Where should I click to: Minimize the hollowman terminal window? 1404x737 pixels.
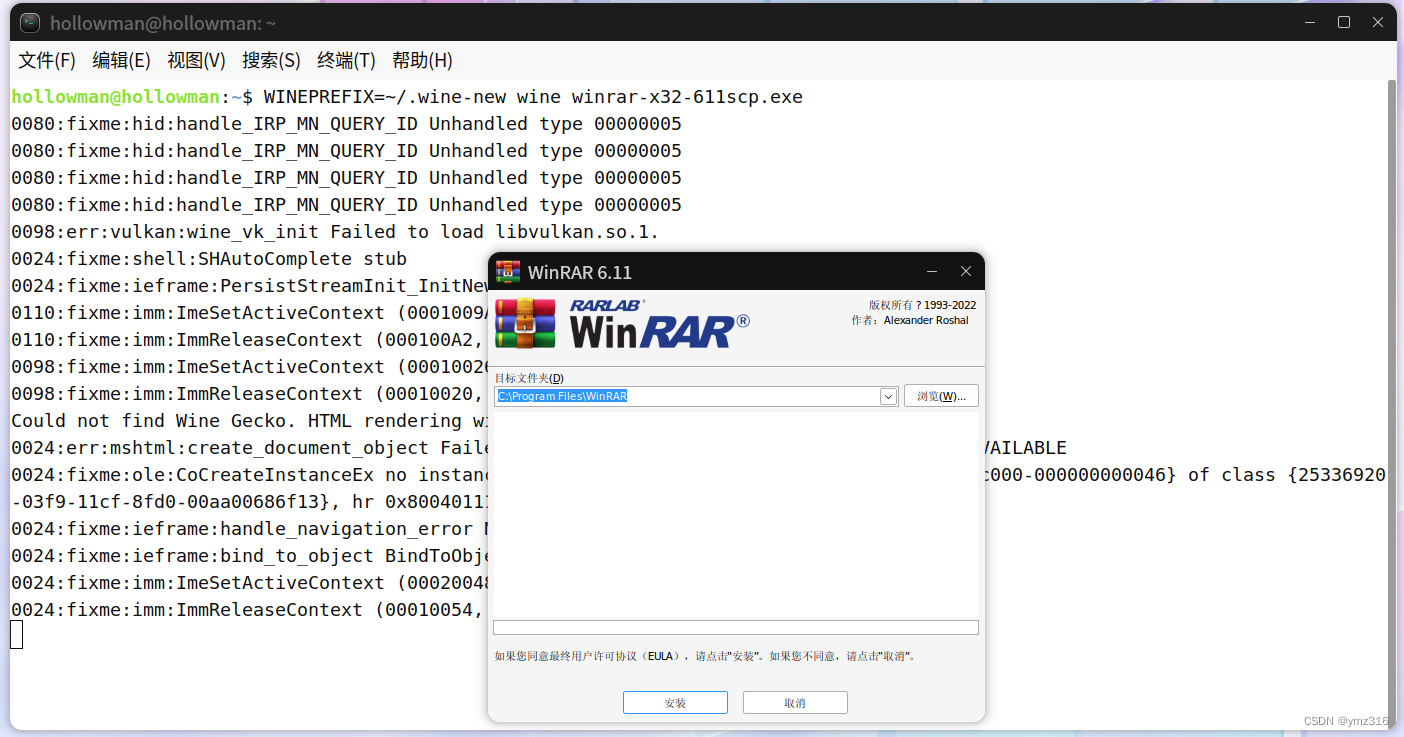point(1311,22)
